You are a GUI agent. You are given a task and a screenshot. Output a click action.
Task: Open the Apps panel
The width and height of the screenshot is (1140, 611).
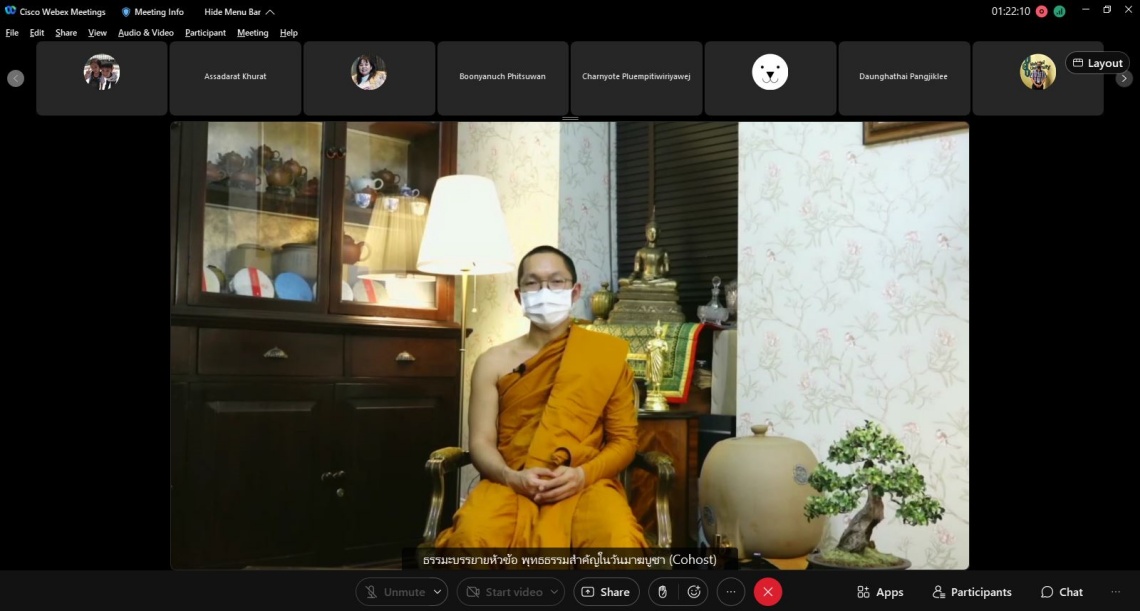click(x=880, y=592)
